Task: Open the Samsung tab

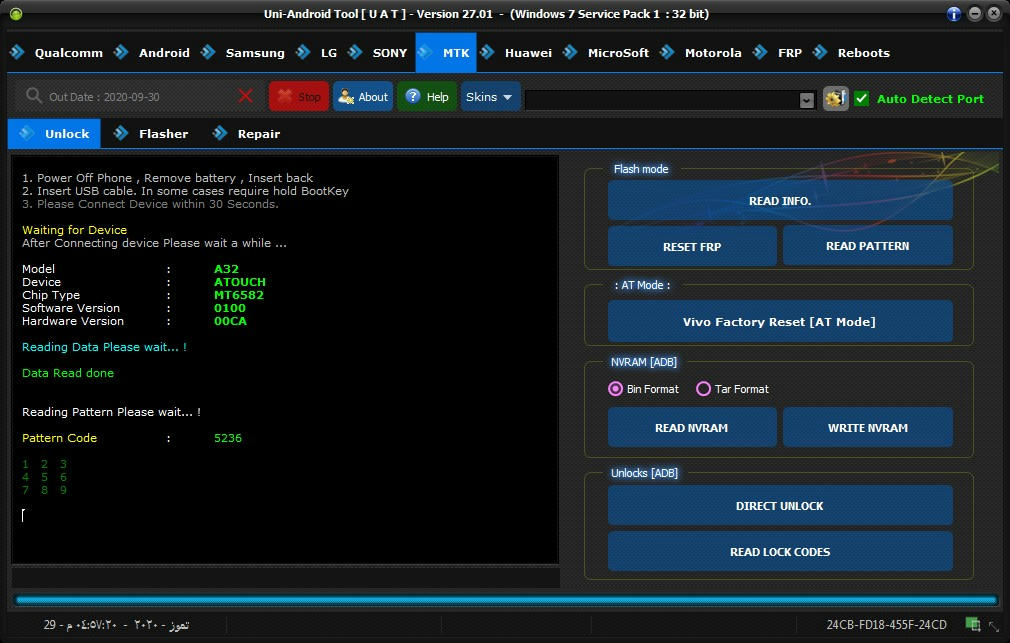Action: point(243,53)
